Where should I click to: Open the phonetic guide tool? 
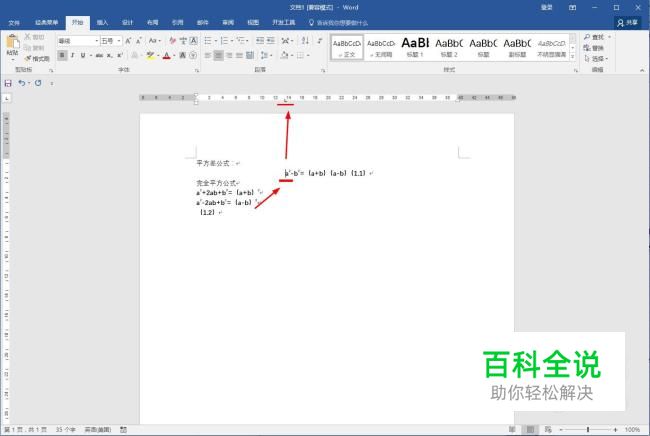pos(183,41)
